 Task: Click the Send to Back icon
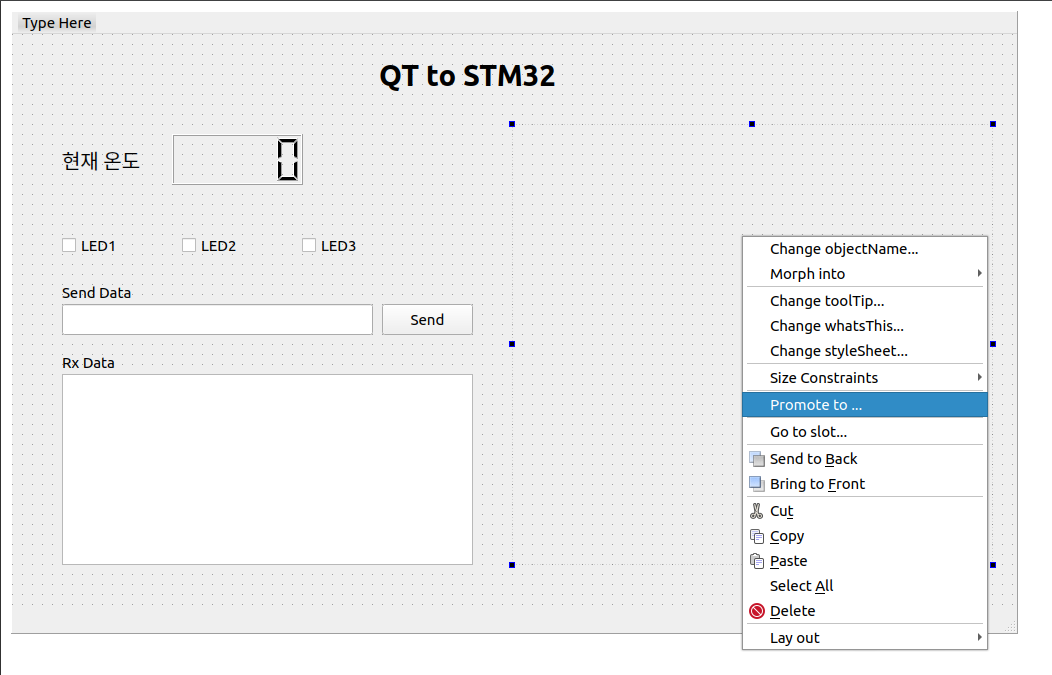point(757,459)
